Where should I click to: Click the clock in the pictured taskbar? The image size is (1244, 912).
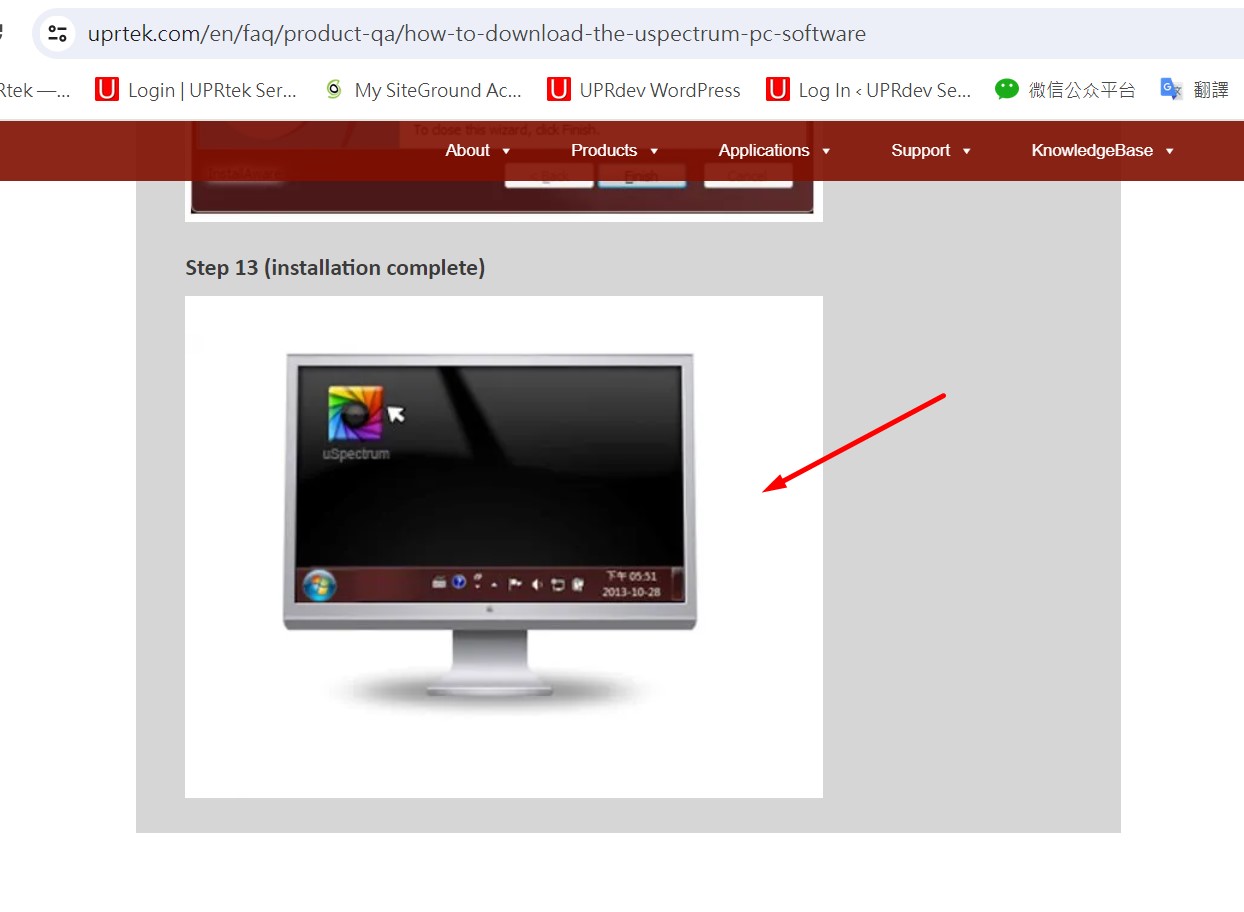pos(629,584)
